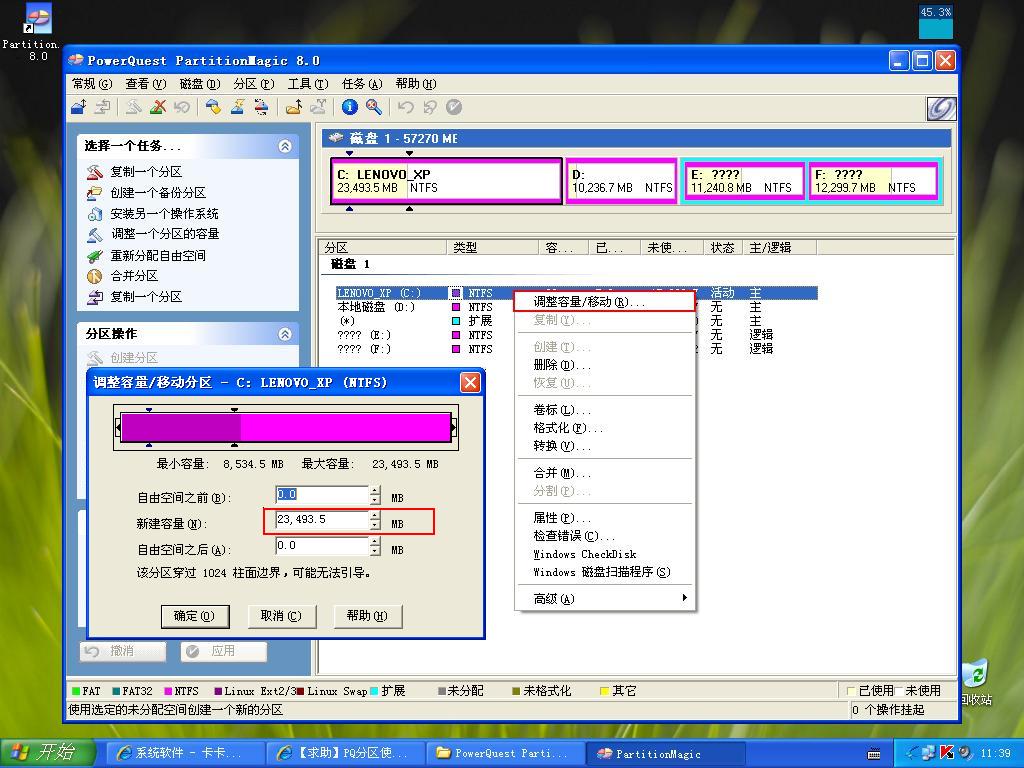Expand the 高级(A) submenu arrow
The image size is (1024, 768).
click(684, 598)
